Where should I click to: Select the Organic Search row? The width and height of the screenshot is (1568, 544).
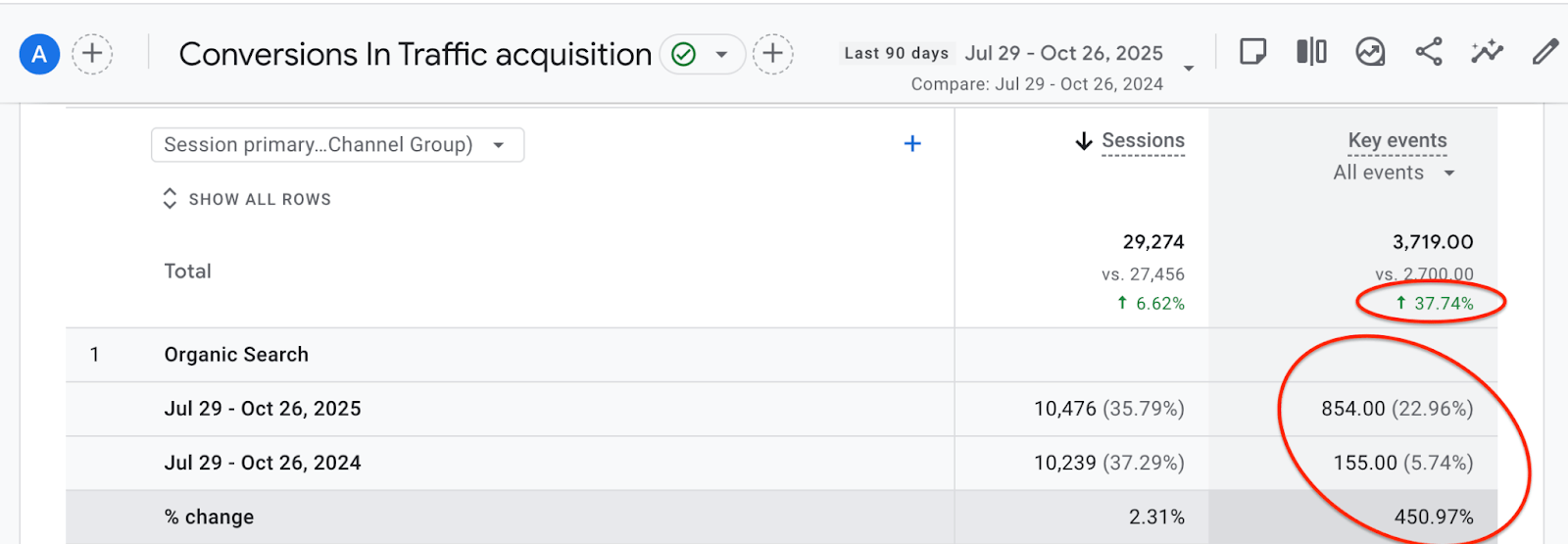point(236,355)
